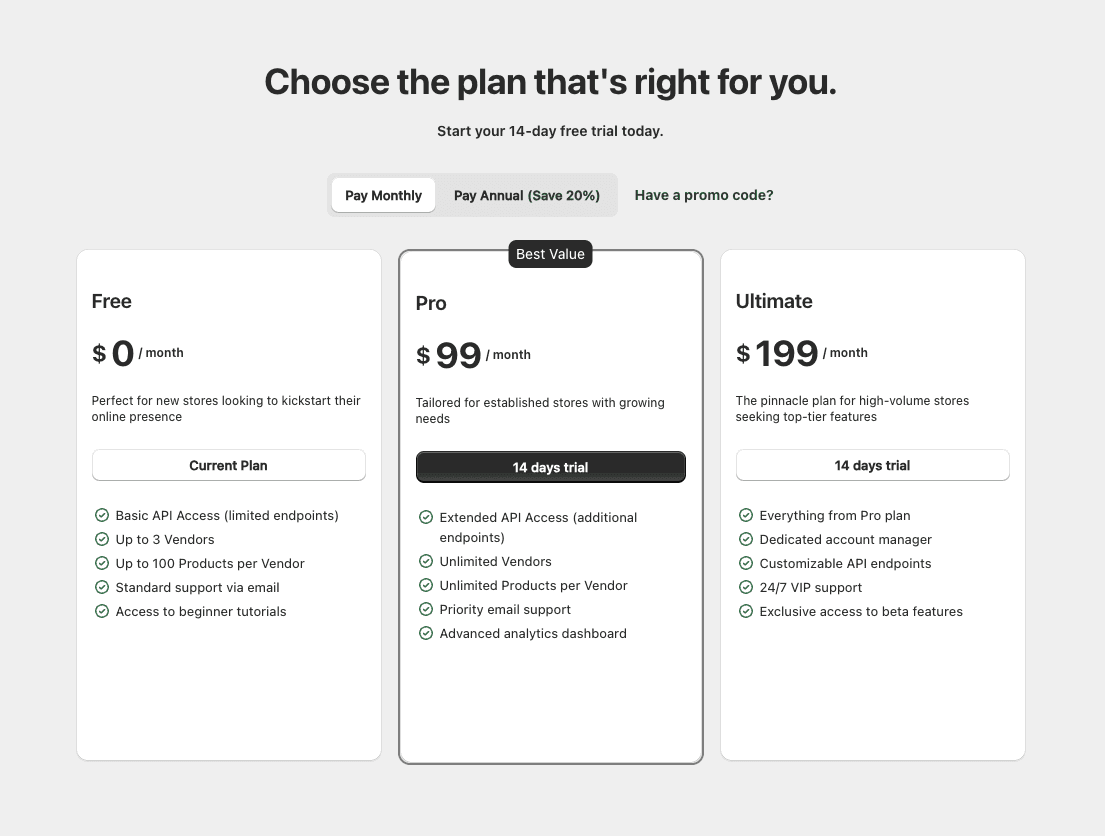Click the checkmark beside Extended API Access

(x=426, y=518)
